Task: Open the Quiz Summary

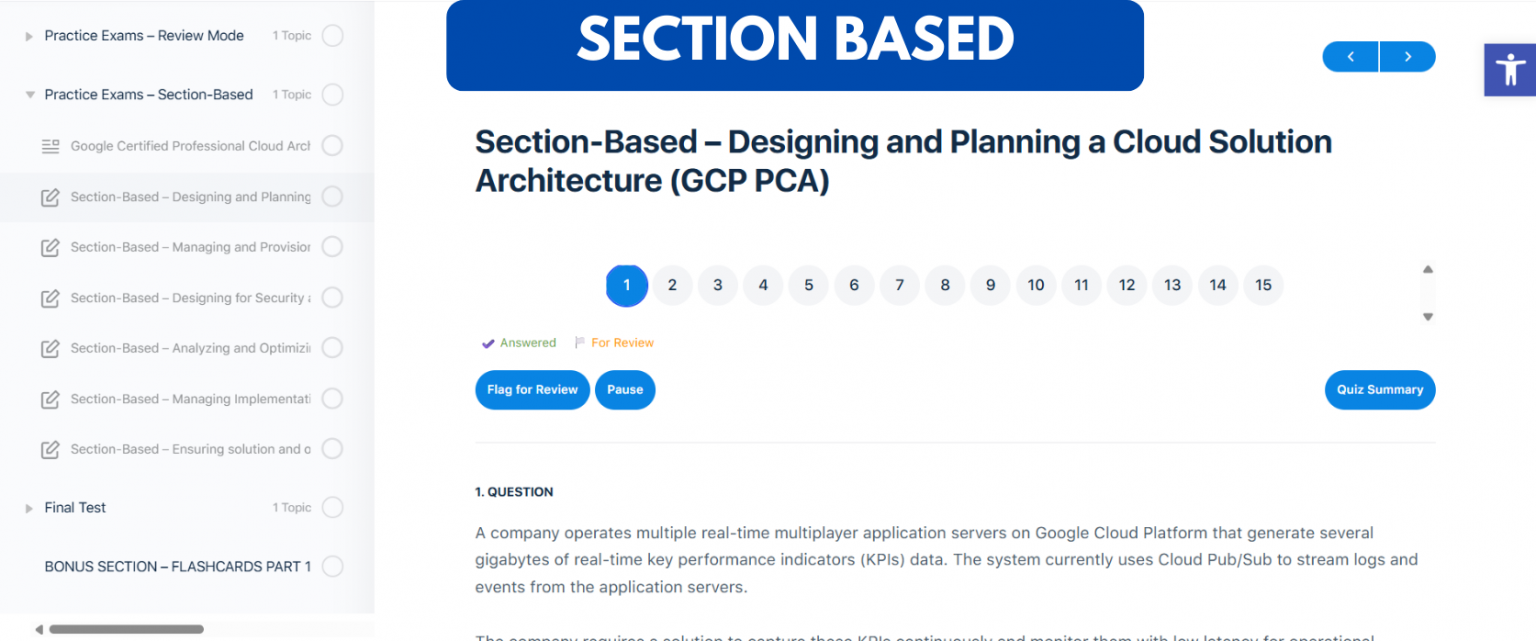Action: (x=1380, y=390)
